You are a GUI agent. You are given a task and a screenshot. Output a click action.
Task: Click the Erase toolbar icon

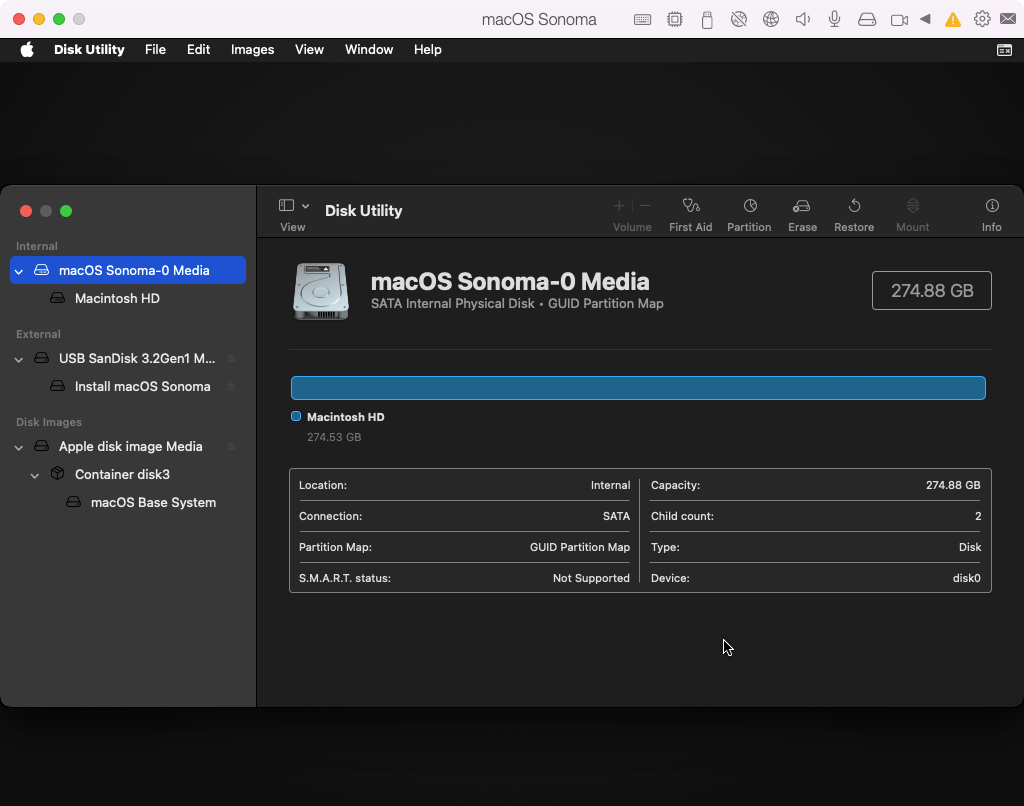click(x=801, y=207)
